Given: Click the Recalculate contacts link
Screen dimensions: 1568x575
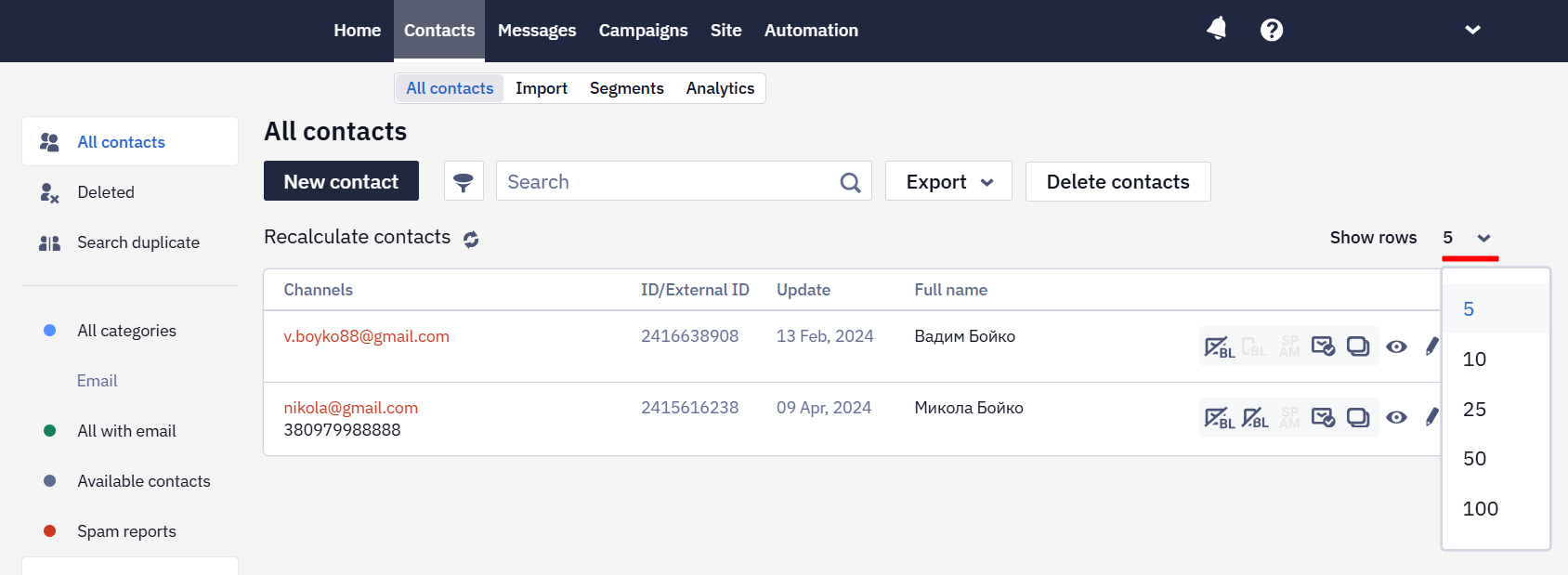Looking at the screenshot, I should tap(357, 237).
